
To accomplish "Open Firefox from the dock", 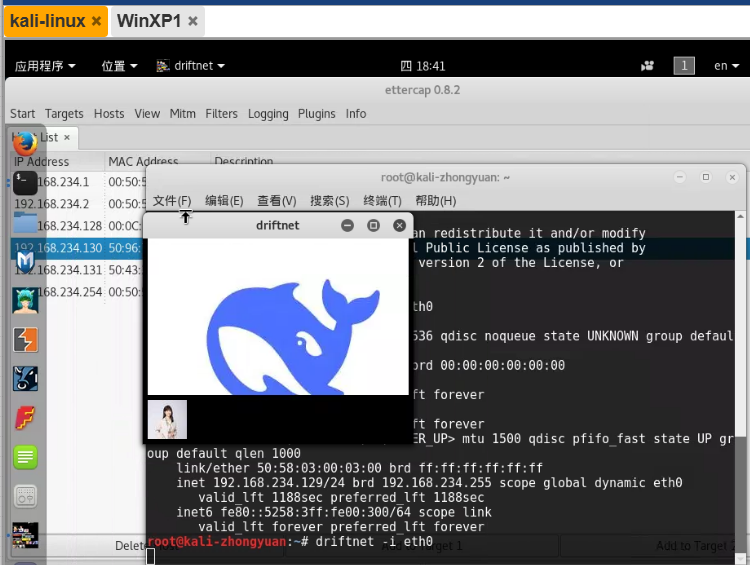I will point(25,144).
